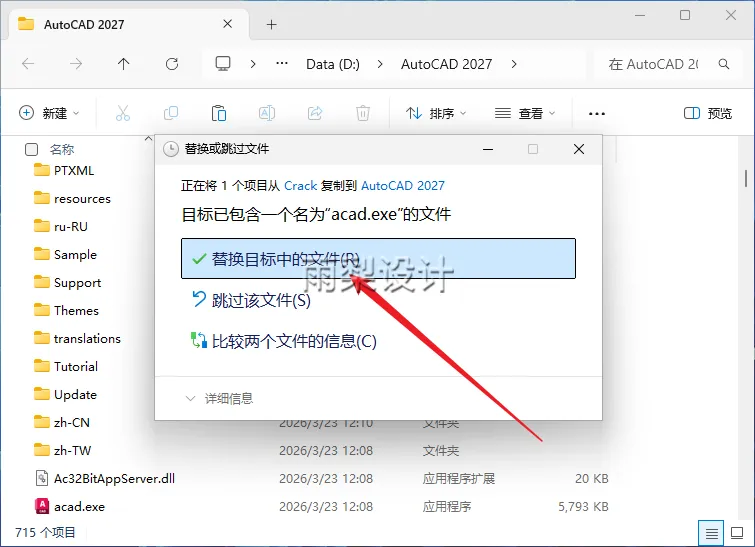Go up one folder level
The height and width of the screenshot is (547, 755).
(x=123, y=64)
